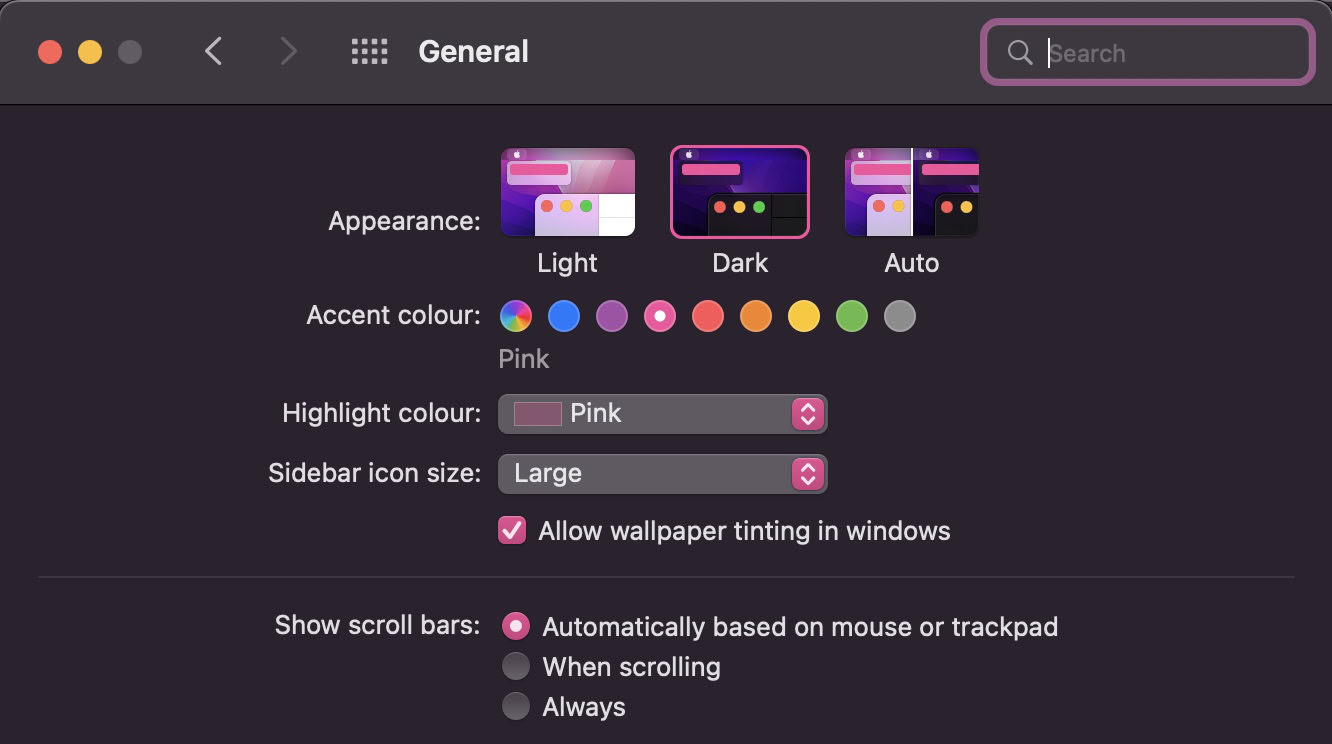Show all preferences grid icon
The width and height of the screenshot is (1332, 744).
click(369, 52)
